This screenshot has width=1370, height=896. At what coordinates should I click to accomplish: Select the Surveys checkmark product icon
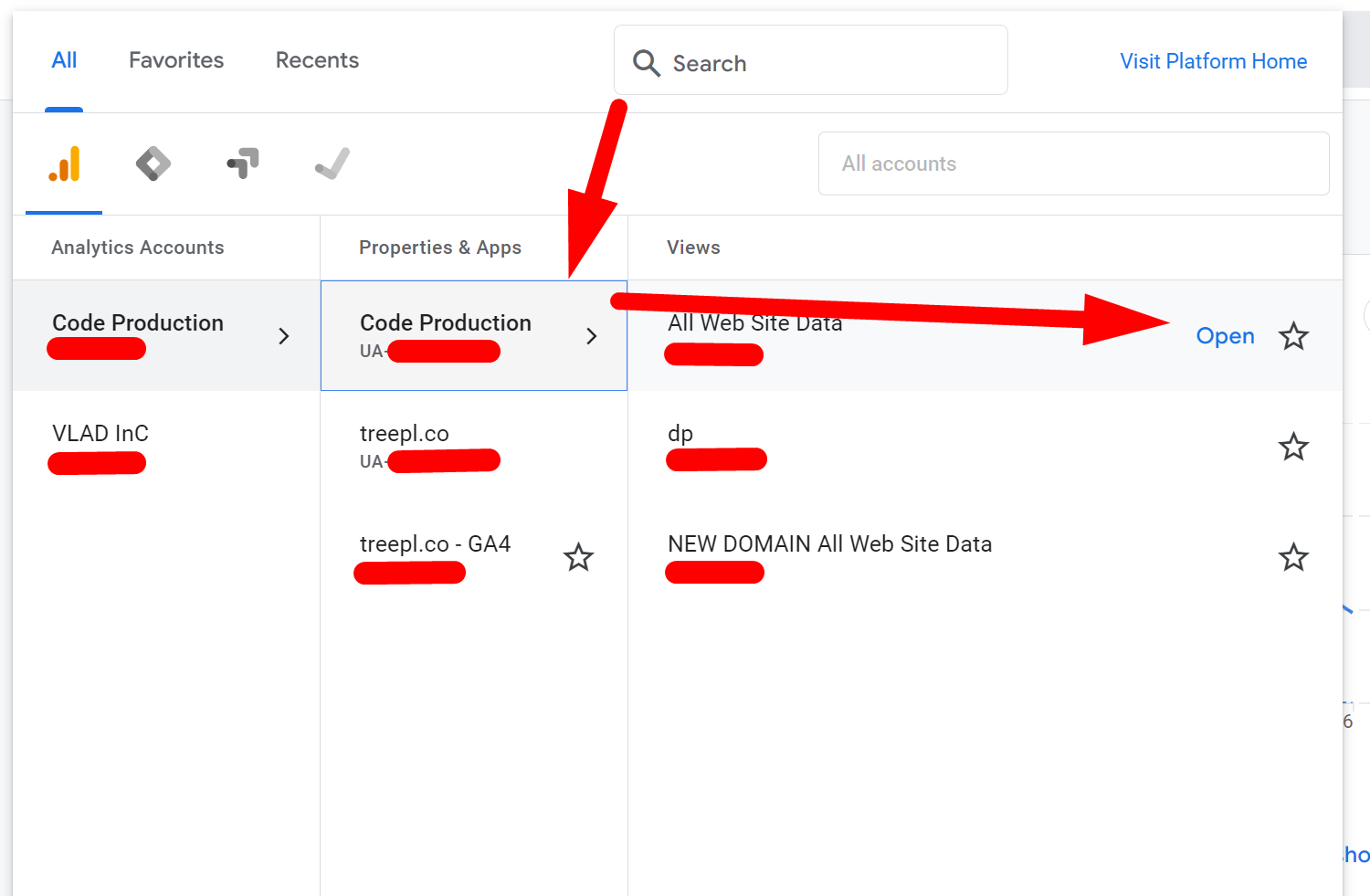tap(332, 164)
